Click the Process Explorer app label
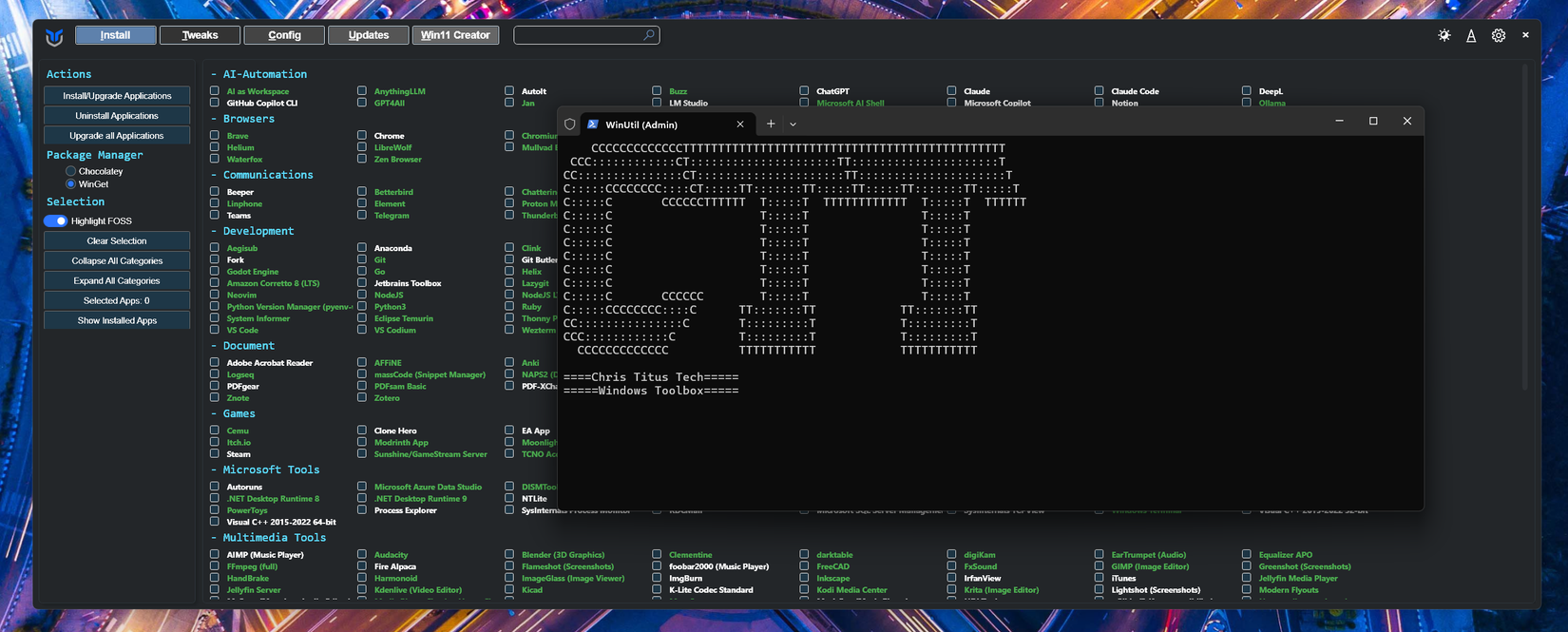This screenshot has width=1568, height=632. 406,510
